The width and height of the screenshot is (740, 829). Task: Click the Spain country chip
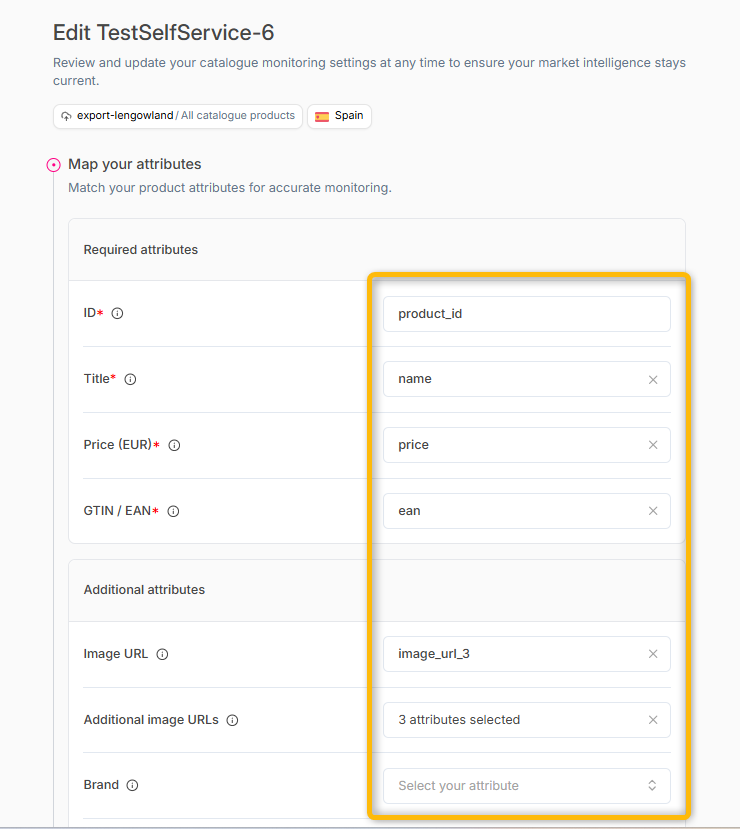[x=339, y=116]
